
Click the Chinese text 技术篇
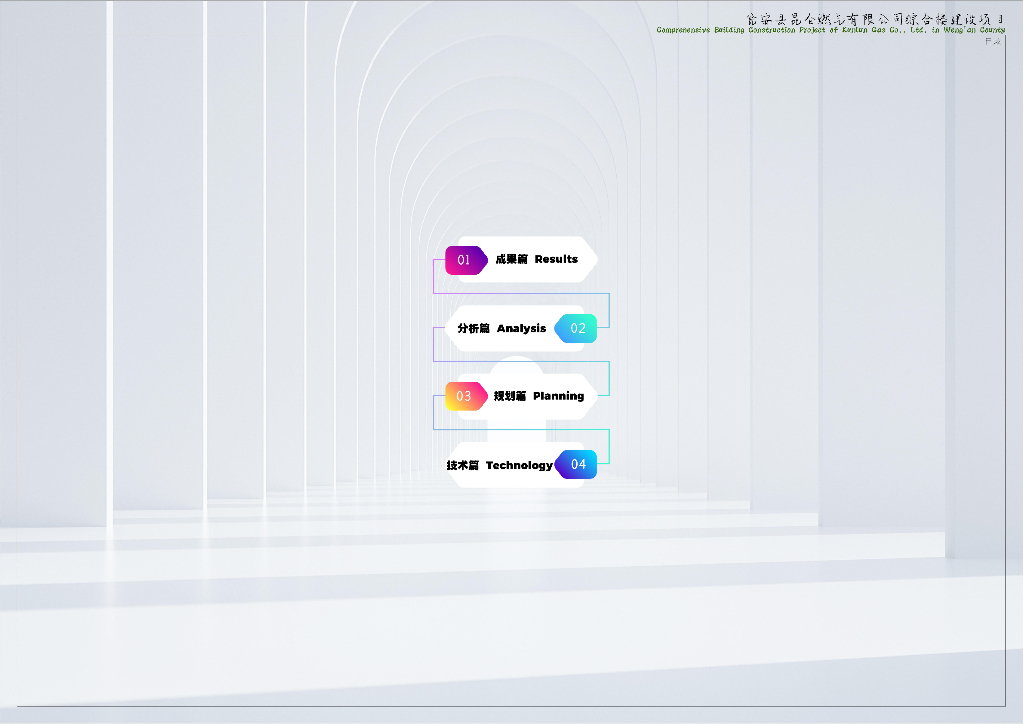point(463,465)
